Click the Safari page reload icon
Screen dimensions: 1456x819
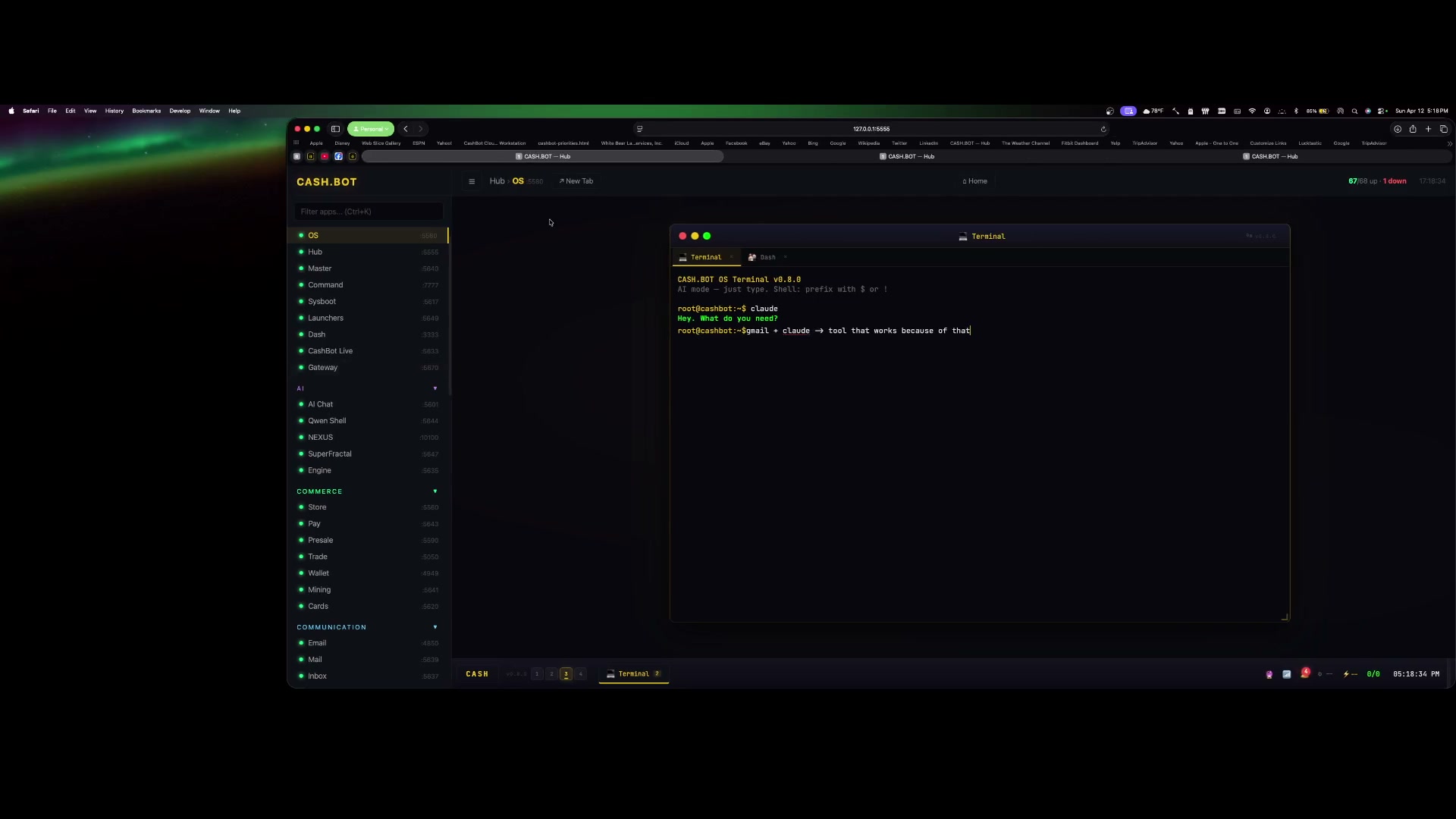tap(1103, 129)
